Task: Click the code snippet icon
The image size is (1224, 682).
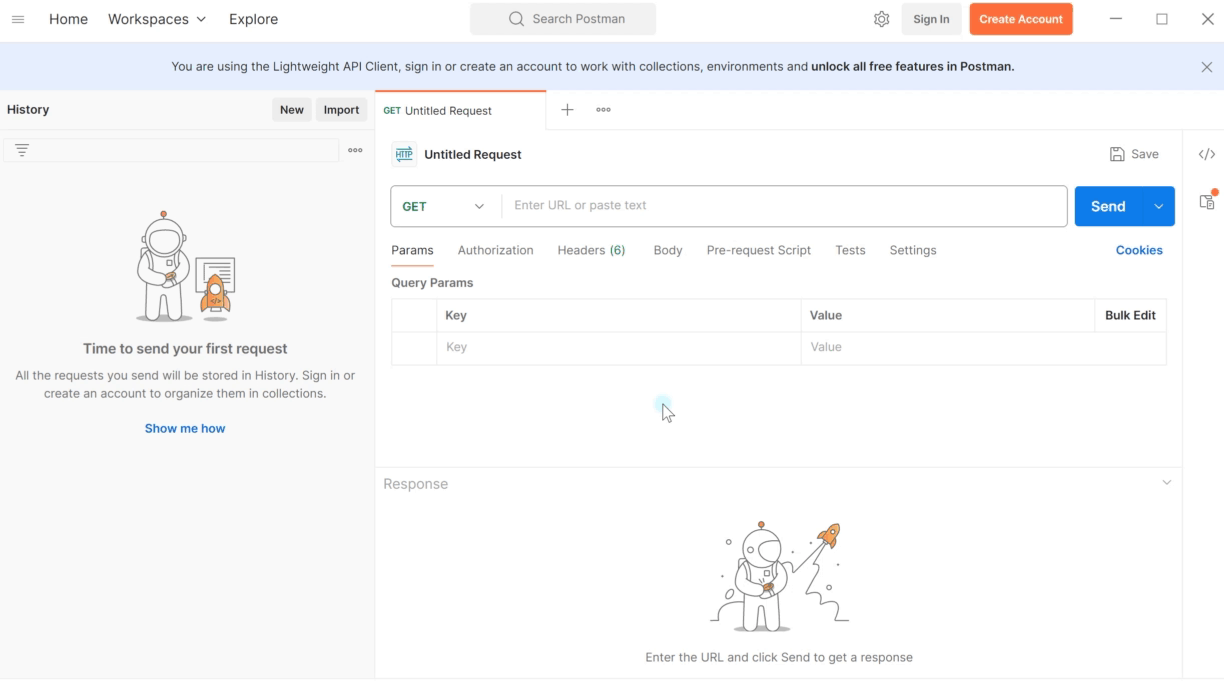Action: (x=1207, y=154)
